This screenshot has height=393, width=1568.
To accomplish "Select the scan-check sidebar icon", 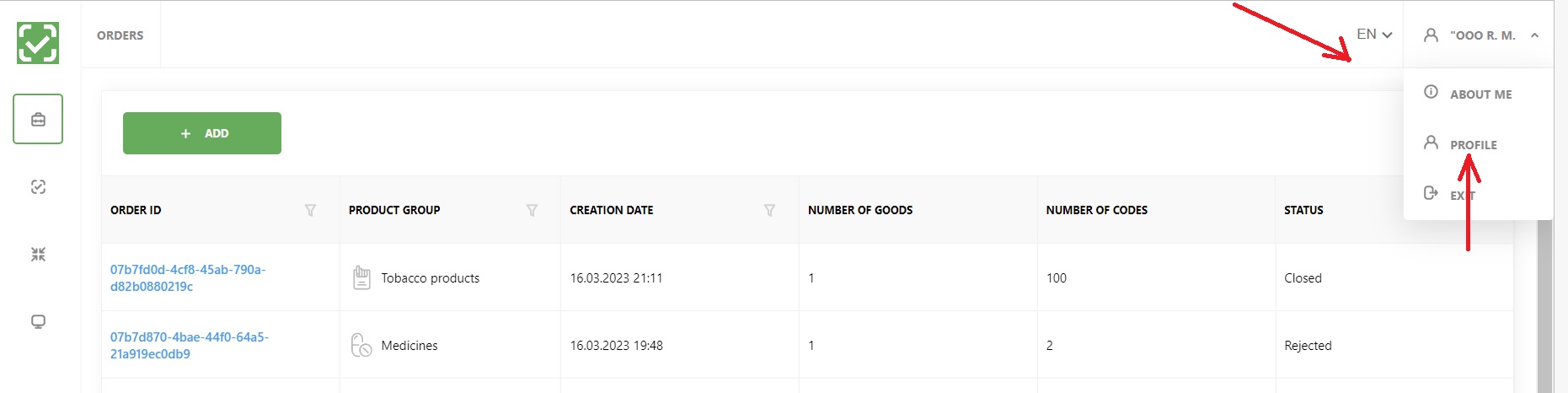I will coord(38,187).
